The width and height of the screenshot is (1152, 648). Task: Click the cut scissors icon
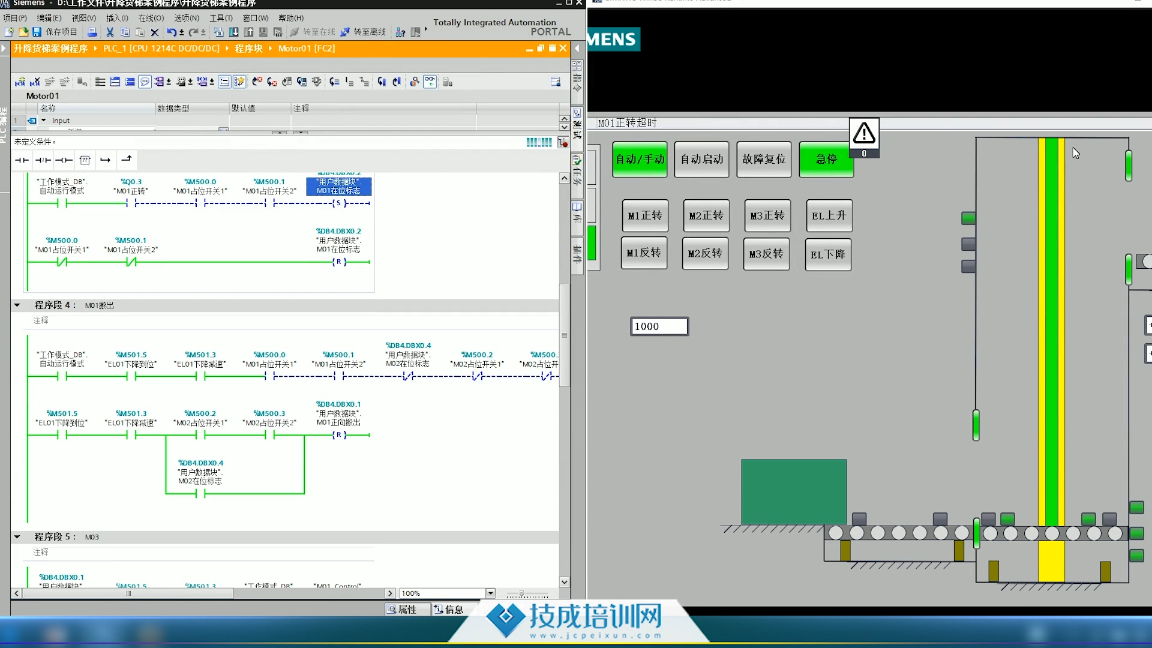[x=110, y=32]
